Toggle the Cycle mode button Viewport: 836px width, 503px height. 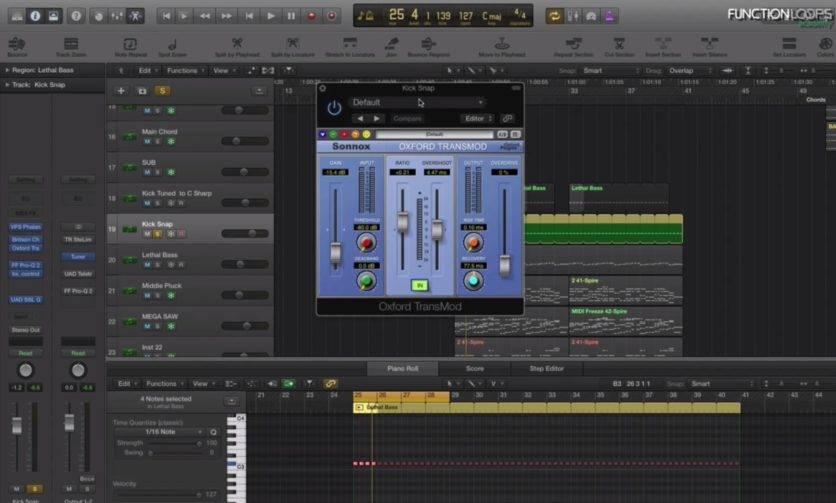coord(554,16)
